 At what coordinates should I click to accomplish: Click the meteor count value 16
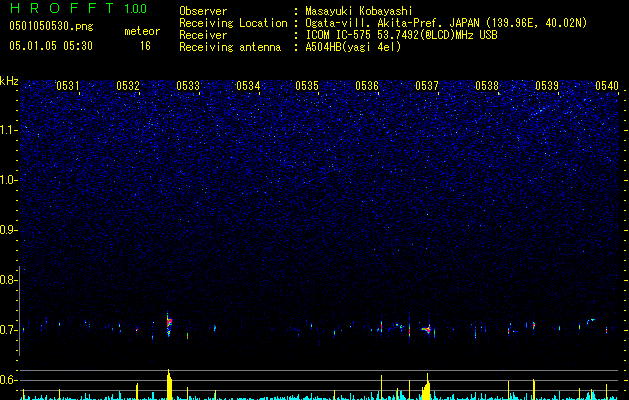pyautogui.click(x=145, y=46)
